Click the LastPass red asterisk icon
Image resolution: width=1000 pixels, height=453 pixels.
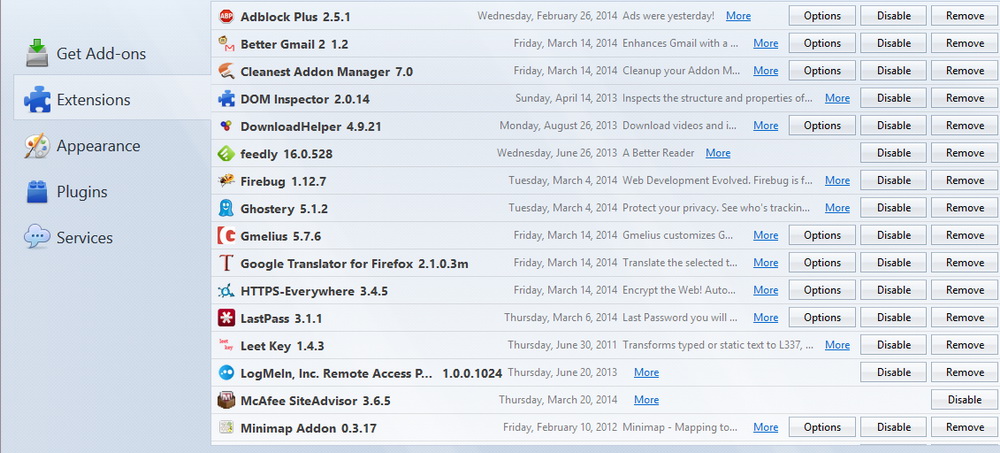226,317
